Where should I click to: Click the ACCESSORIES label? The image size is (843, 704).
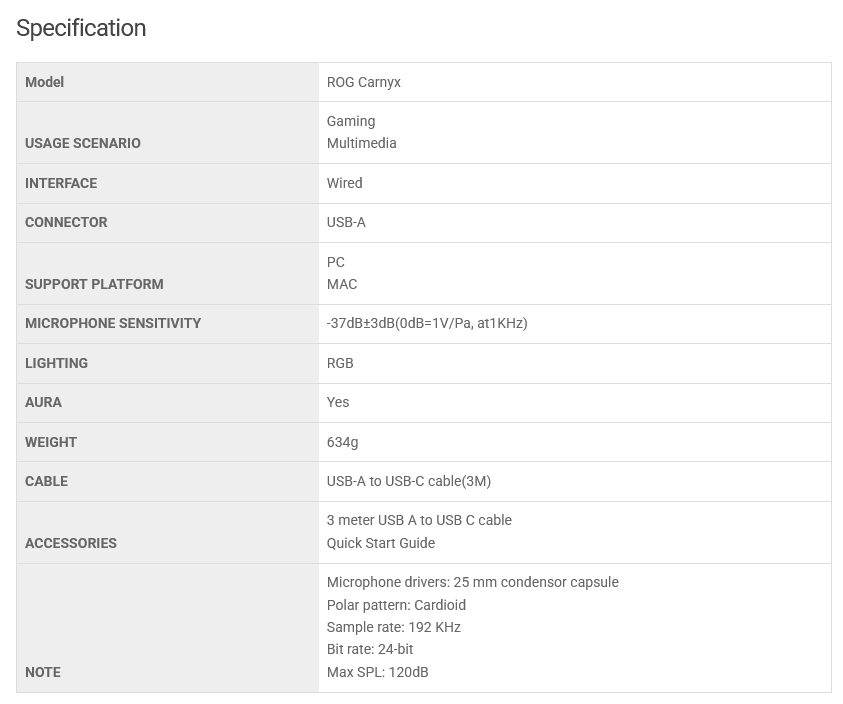click(70, 543)
